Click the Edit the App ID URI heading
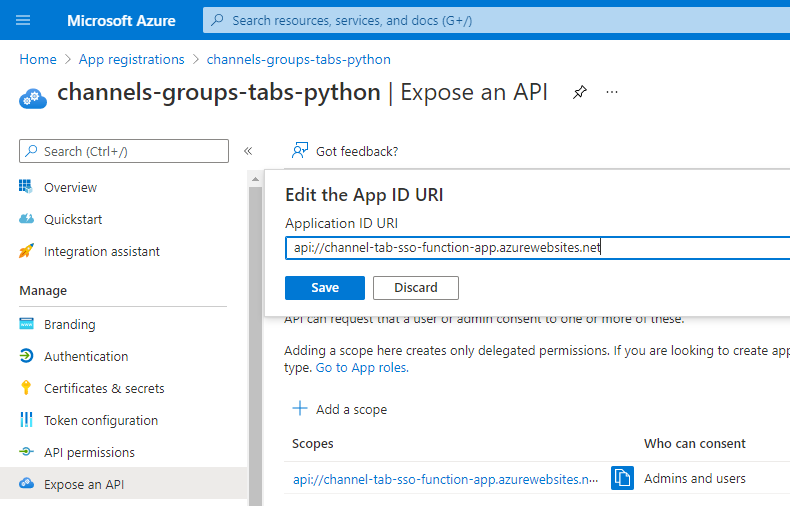 click(x=364, y=195)
